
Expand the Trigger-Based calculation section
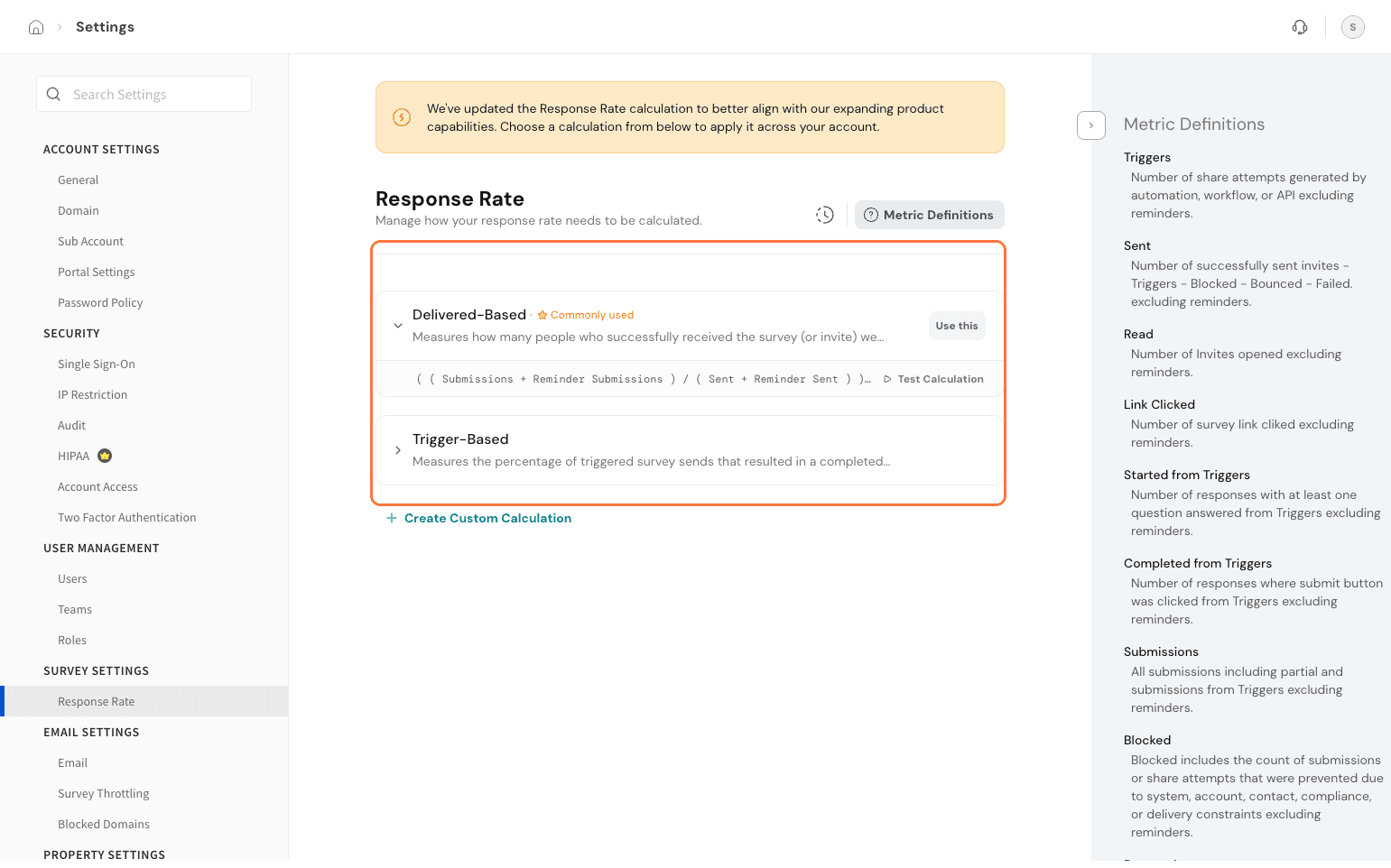[x=398, y=450]
